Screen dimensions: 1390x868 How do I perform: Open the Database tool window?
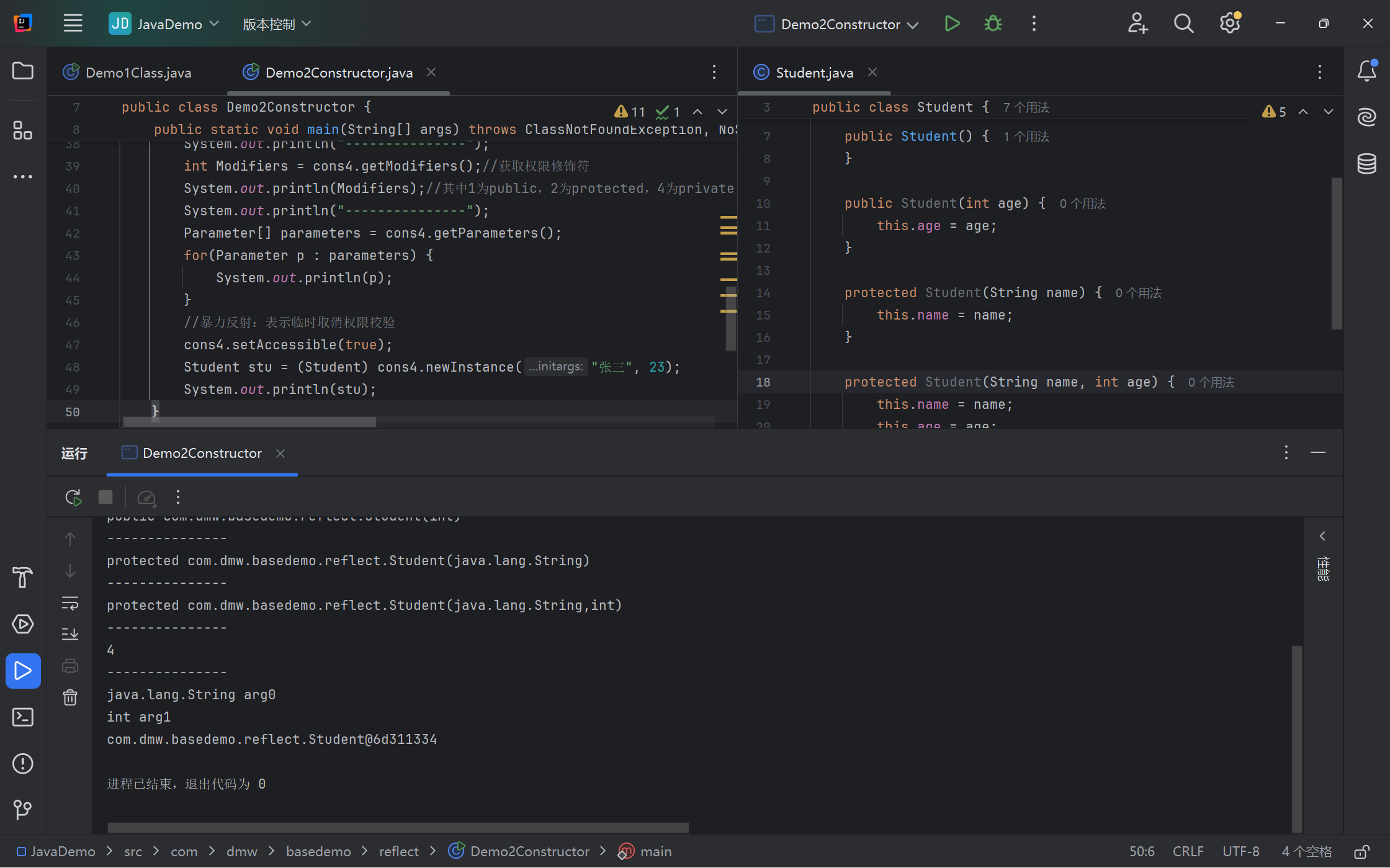tap(1366, 164)
